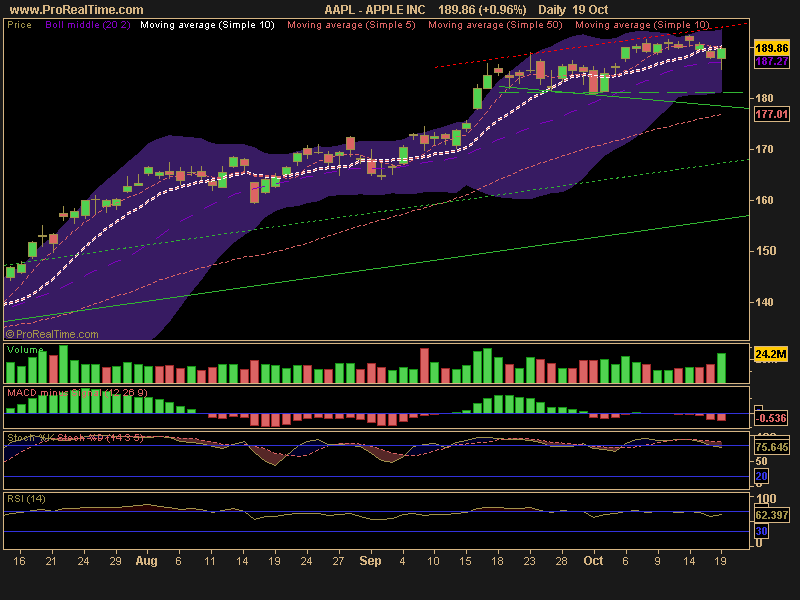This screenshot has height=600, width=800.
Task: Click the Stoch %K Stoch %D label
Action: pos(75,438)
